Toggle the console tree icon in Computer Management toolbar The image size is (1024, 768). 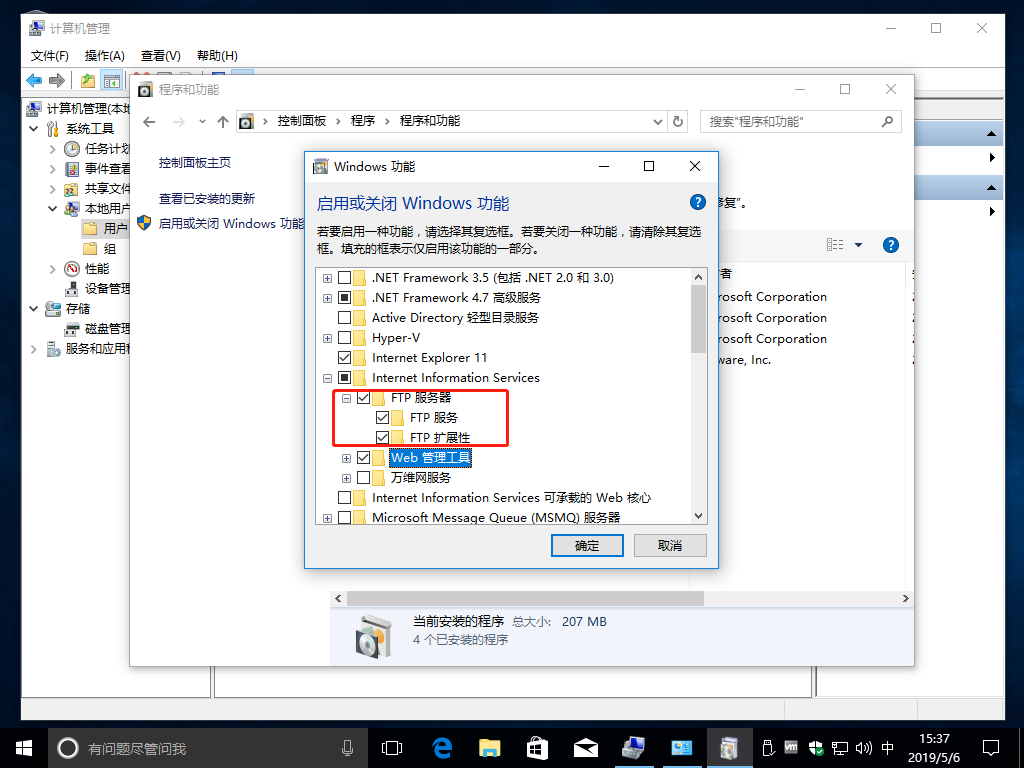[112, 81]
